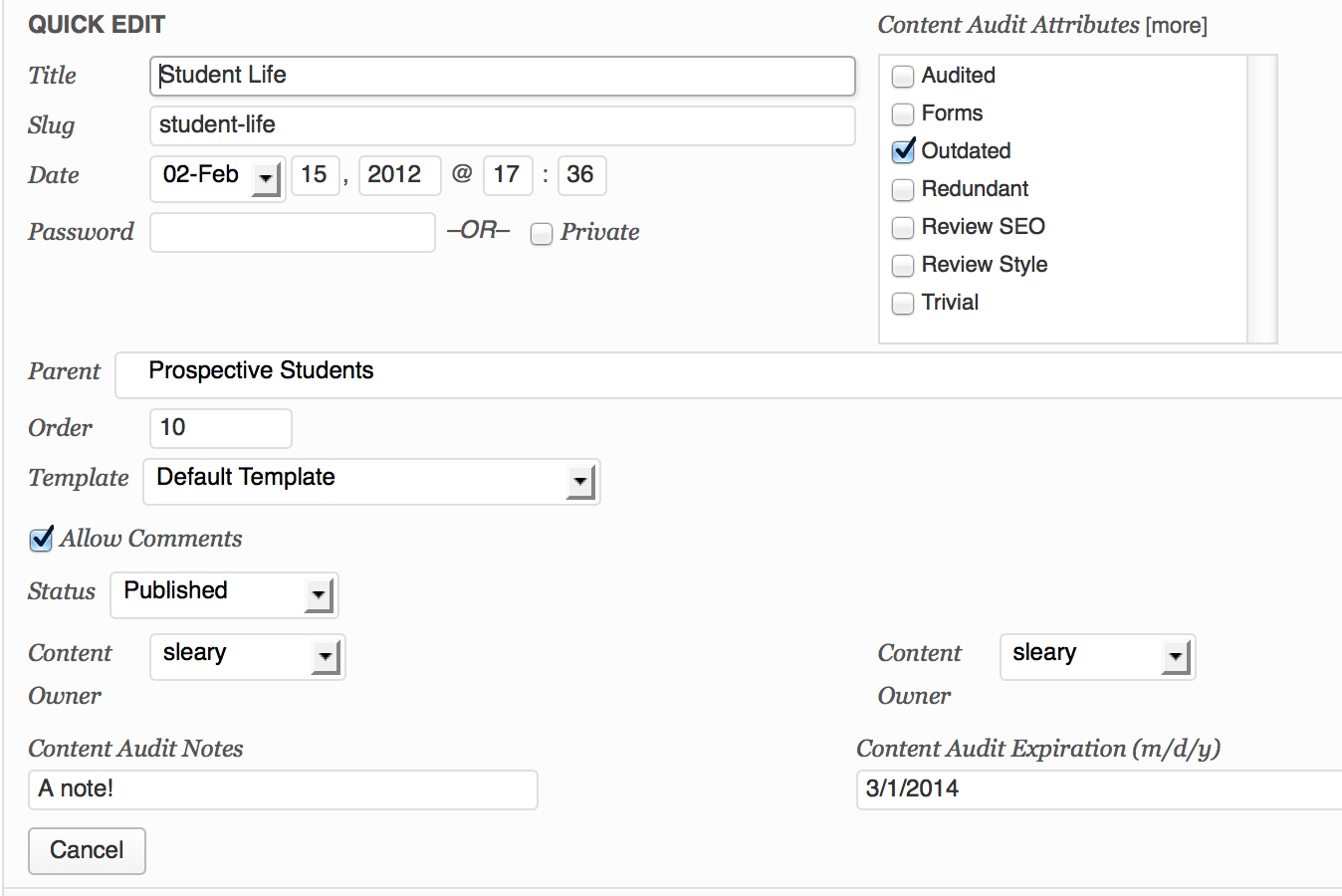Open the right Content Owner sleary dropdown
The height and width of the screenshot is (896, 1342).
click(x=1097, y=657)
